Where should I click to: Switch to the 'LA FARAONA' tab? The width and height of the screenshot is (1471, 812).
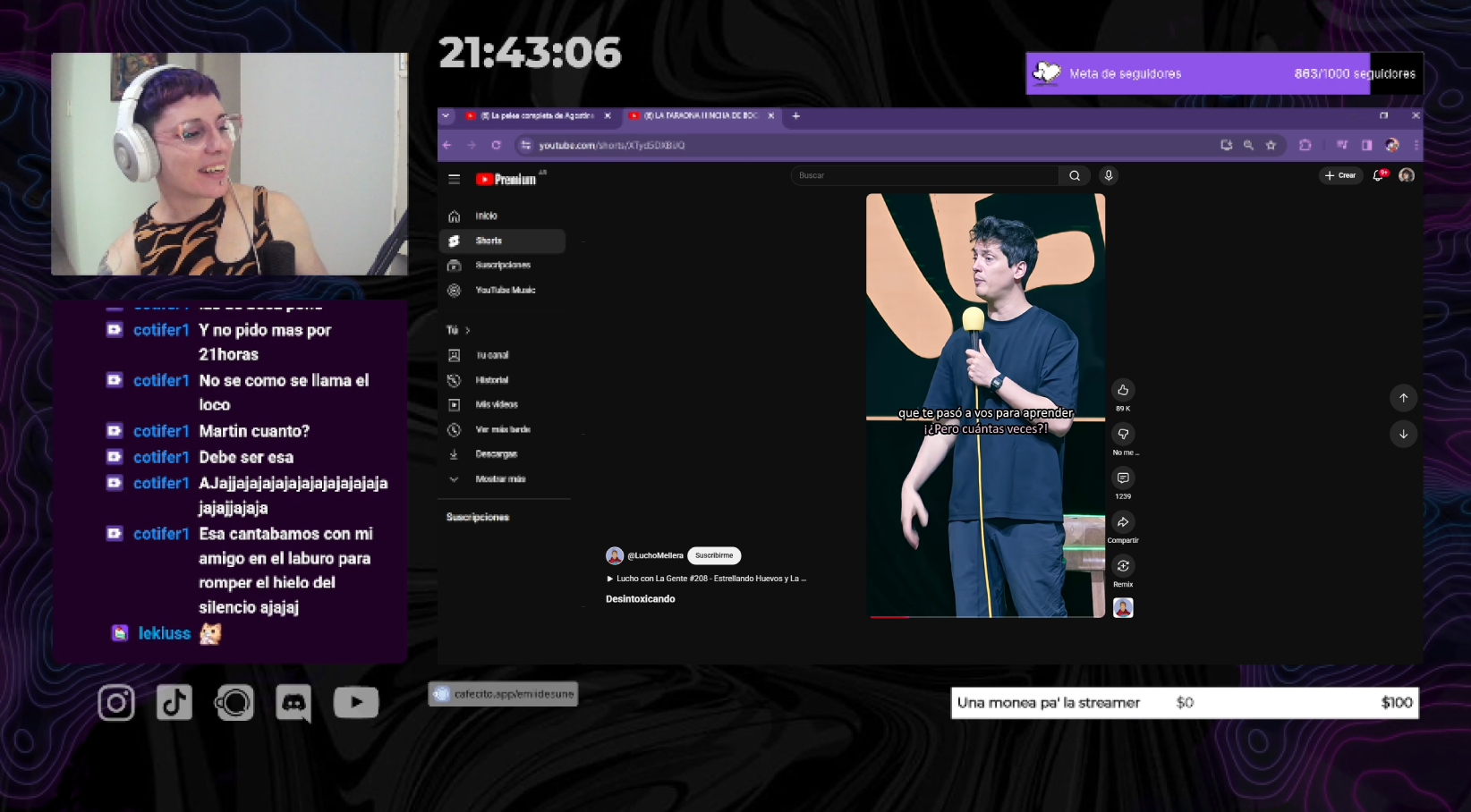(x=701, y=115)
